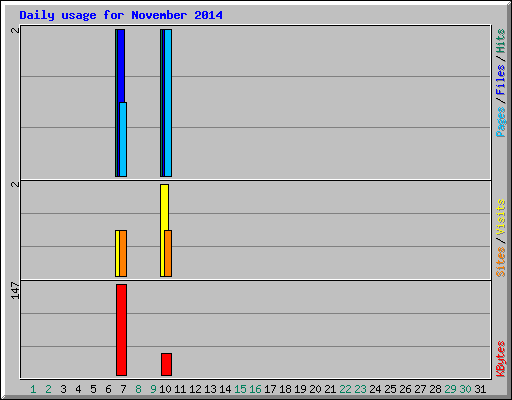Click the 'Visits' legend label

pyautogui.click(x=501, y=217)
